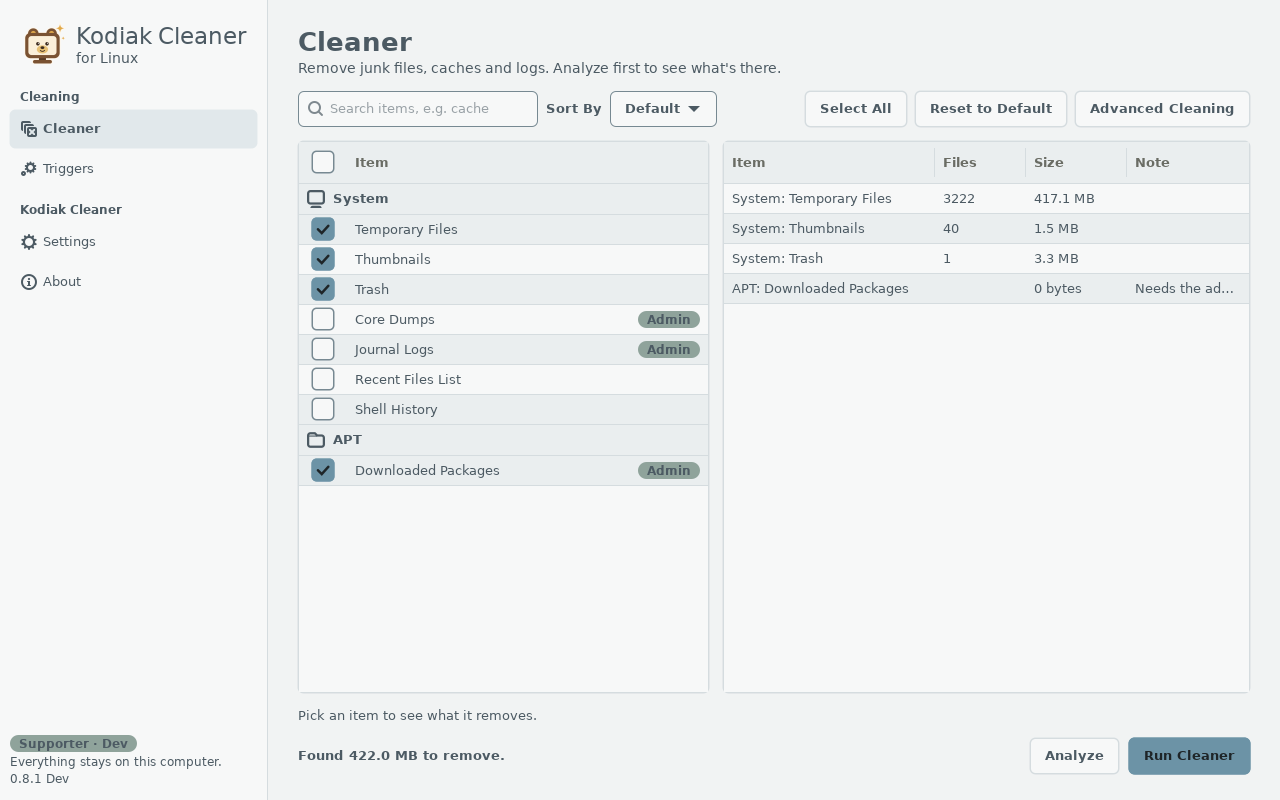The height and width of the screenshot is (800, 1280).
Task: Click the Admin badge on Core Dumps
Action: pos(669,320)
